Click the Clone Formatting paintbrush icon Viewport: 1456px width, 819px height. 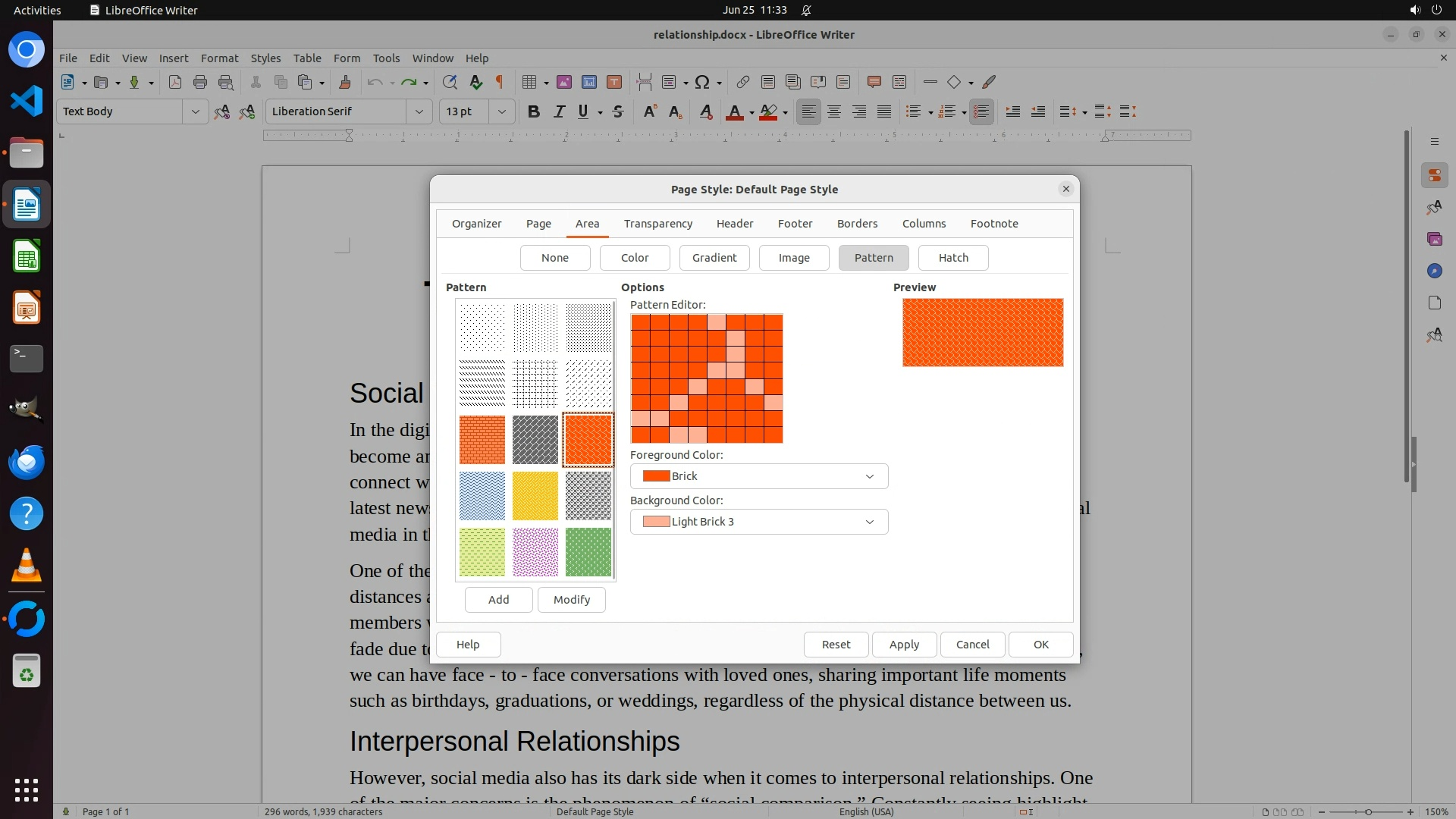345,82
